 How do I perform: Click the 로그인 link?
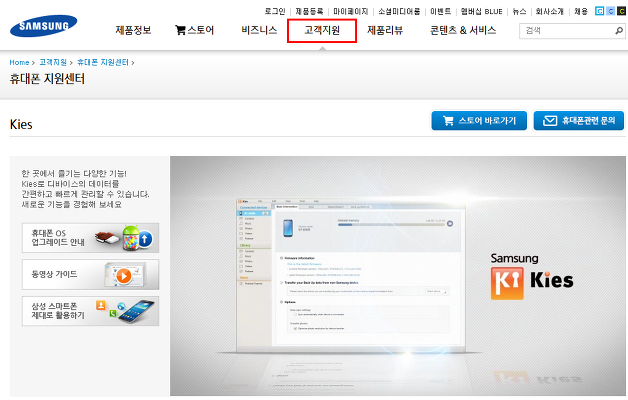[275, 11]
